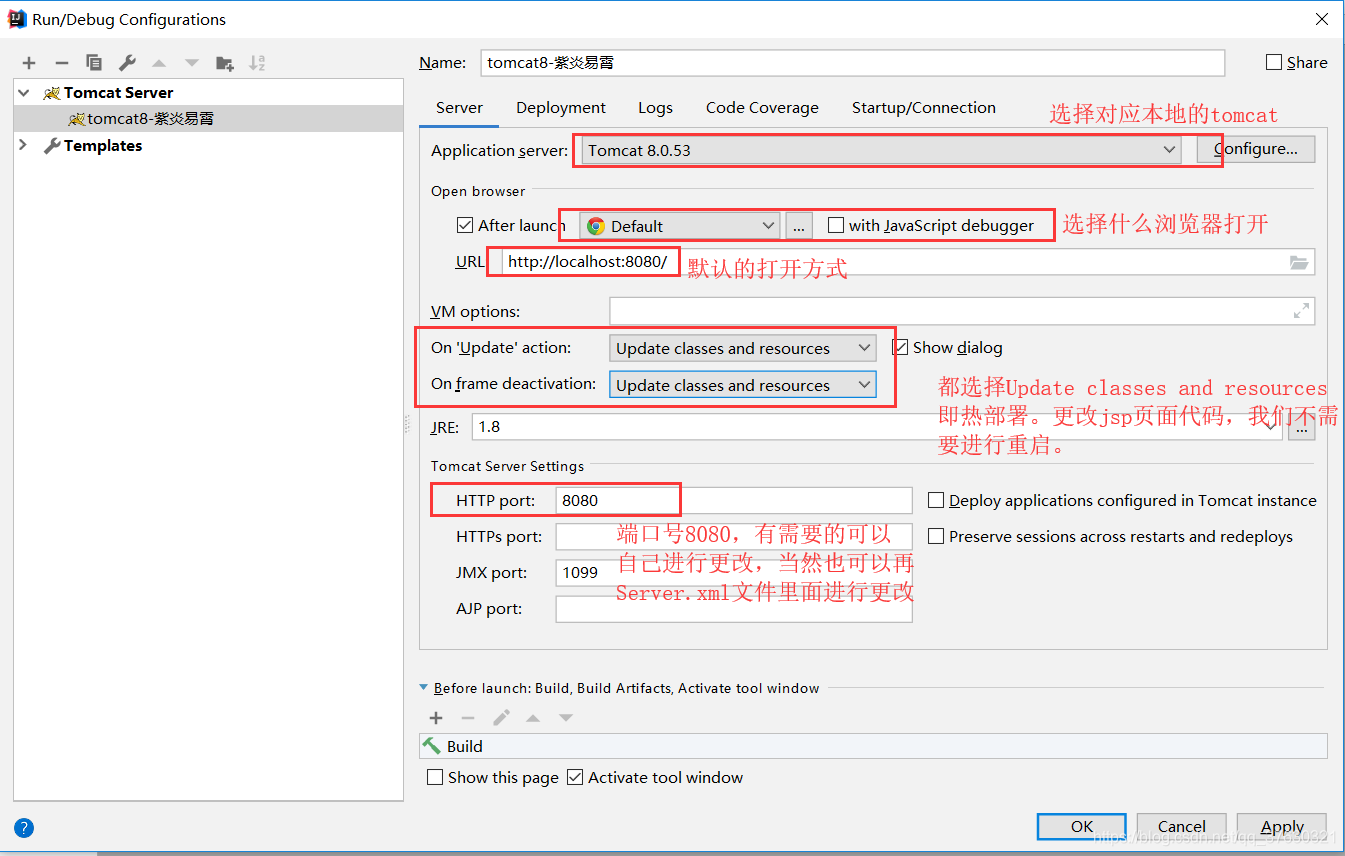The width and height of the screenshot is (1345, 856).
Task: Open the On 'Update' action dropdown
Action: [742, 348]
